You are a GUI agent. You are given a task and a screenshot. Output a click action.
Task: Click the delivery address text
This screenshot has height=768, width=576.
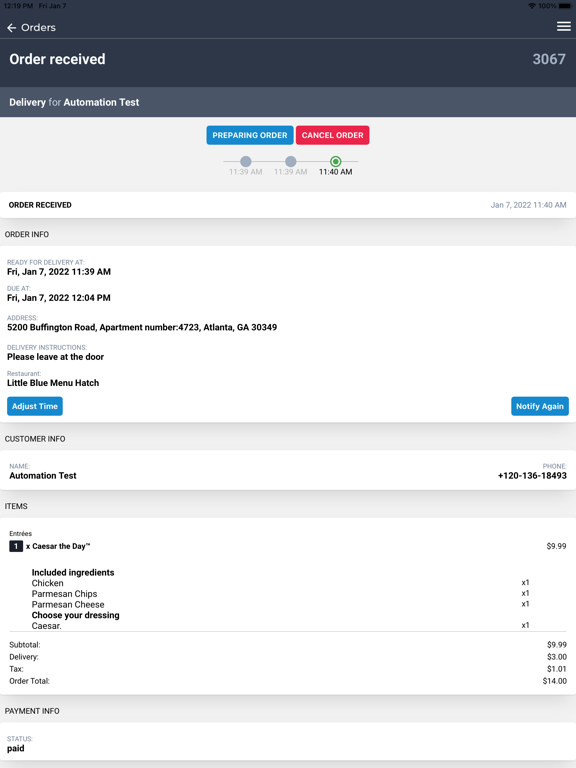click(142, 327)
